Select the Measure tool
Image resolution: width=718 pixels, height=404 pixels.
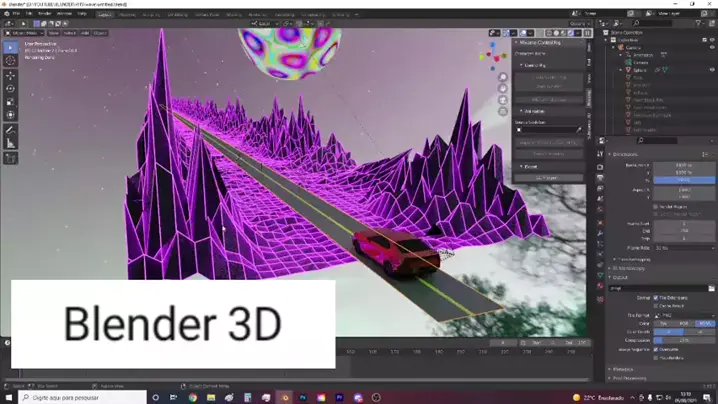(11, 144)
